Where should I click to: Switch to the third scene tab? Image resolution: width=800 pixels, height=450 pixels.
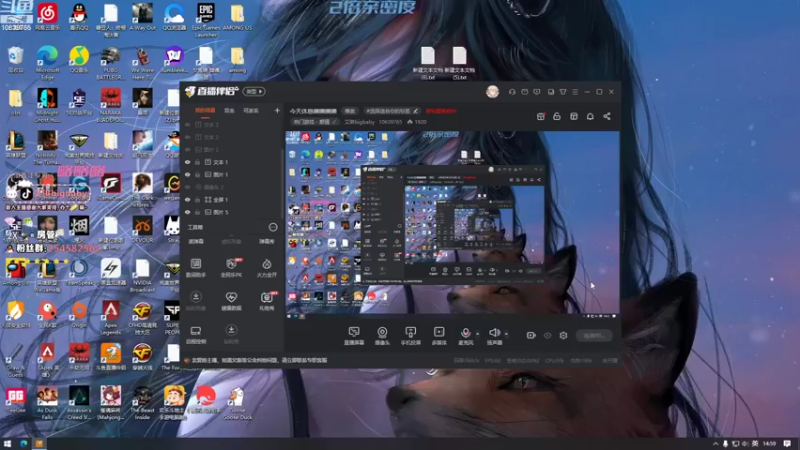[x=251, y=110]
